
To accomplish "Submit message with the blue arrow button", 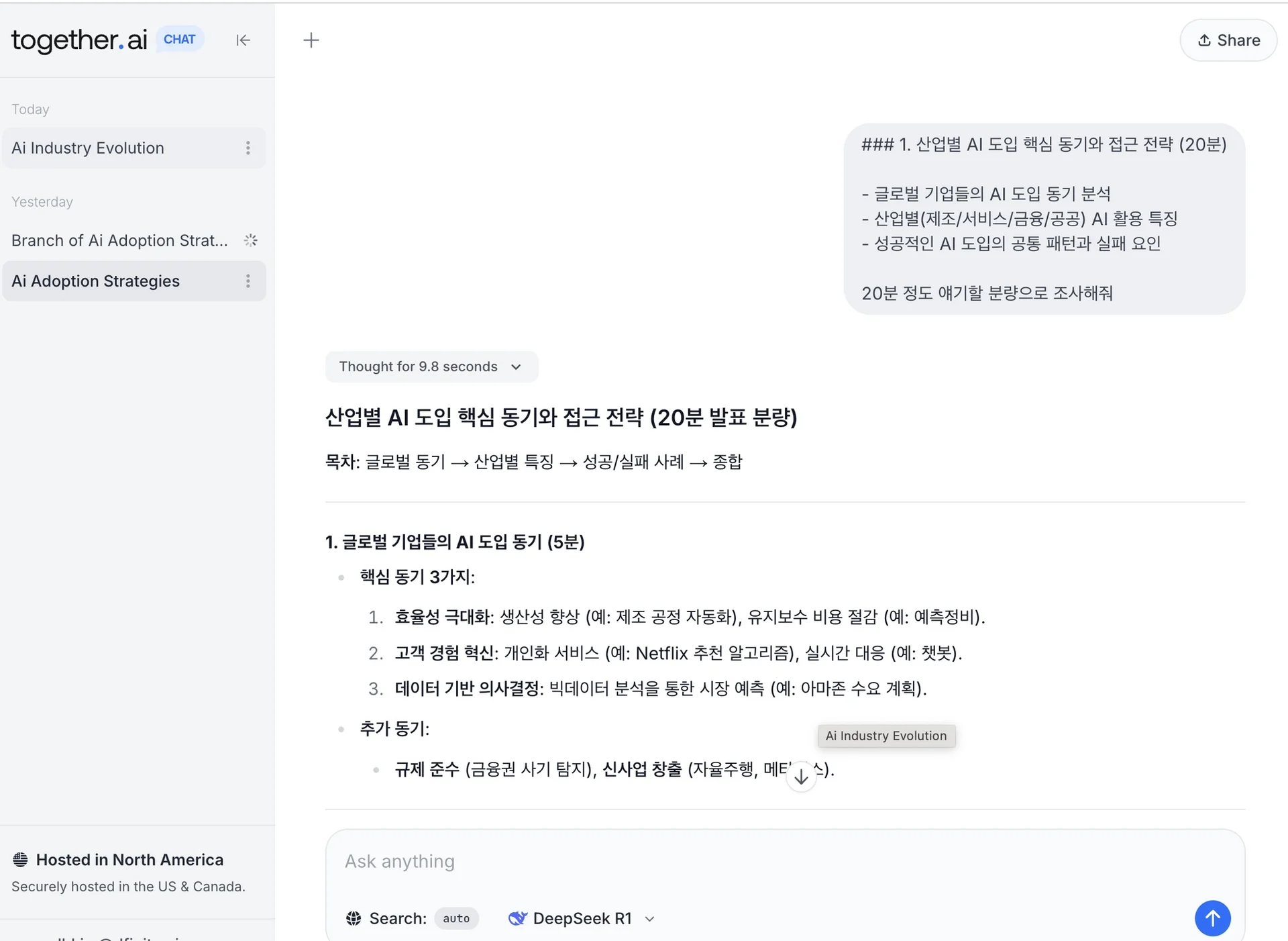I will (1212, 918).
